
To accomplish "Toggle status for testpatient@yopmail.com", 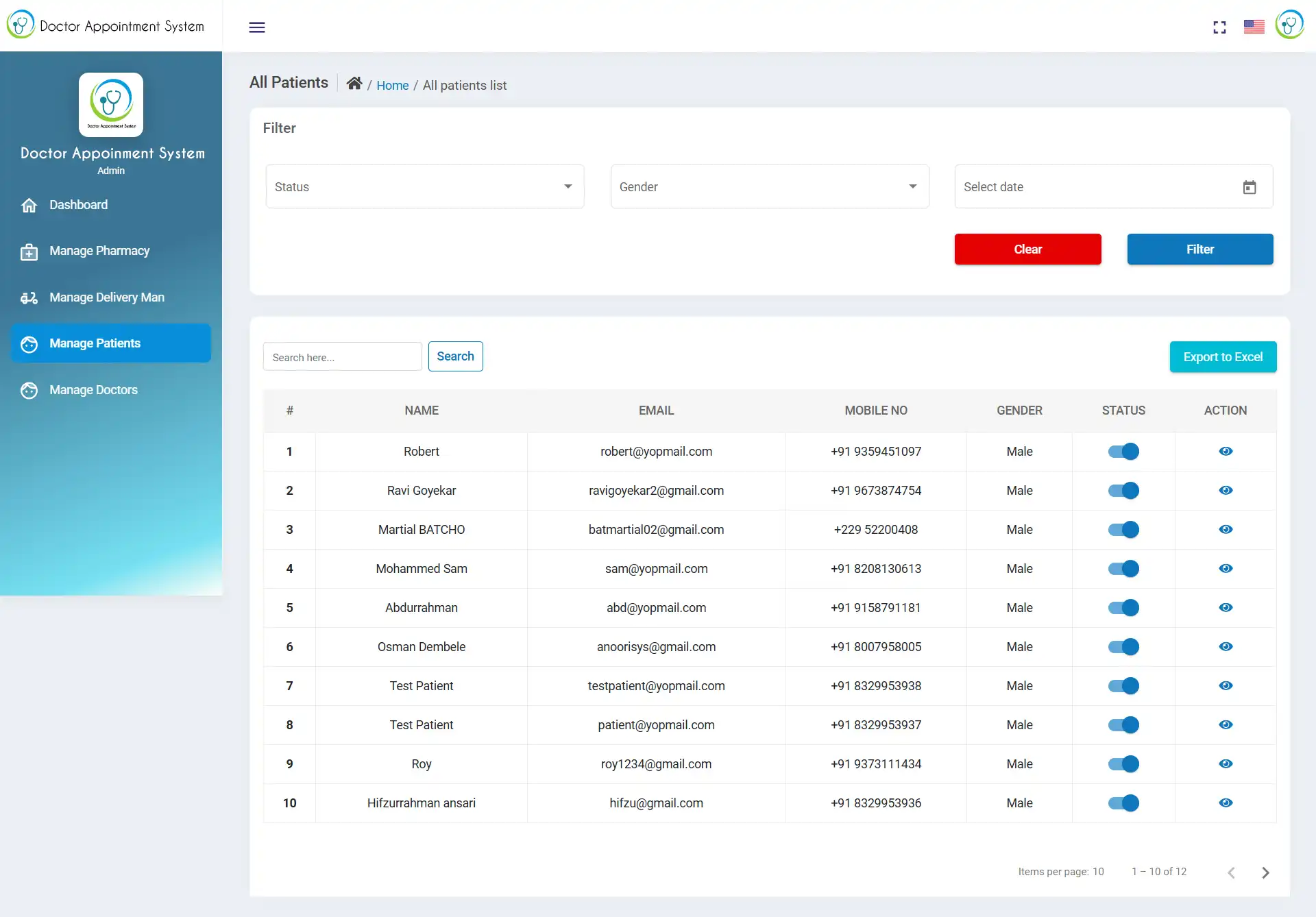I will pos(1123,685).
